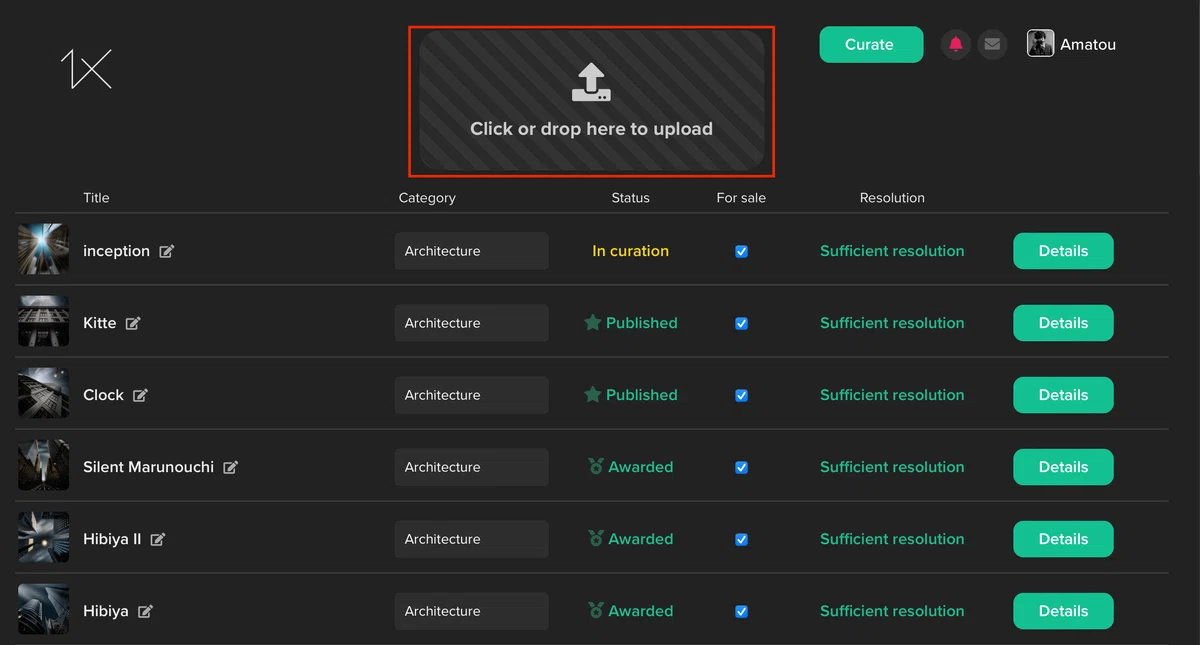Image resolution: width=1200 pixels, height=645 pixels.
Task: Uncheck For sale on Kitte
Action: coord(741,324)
